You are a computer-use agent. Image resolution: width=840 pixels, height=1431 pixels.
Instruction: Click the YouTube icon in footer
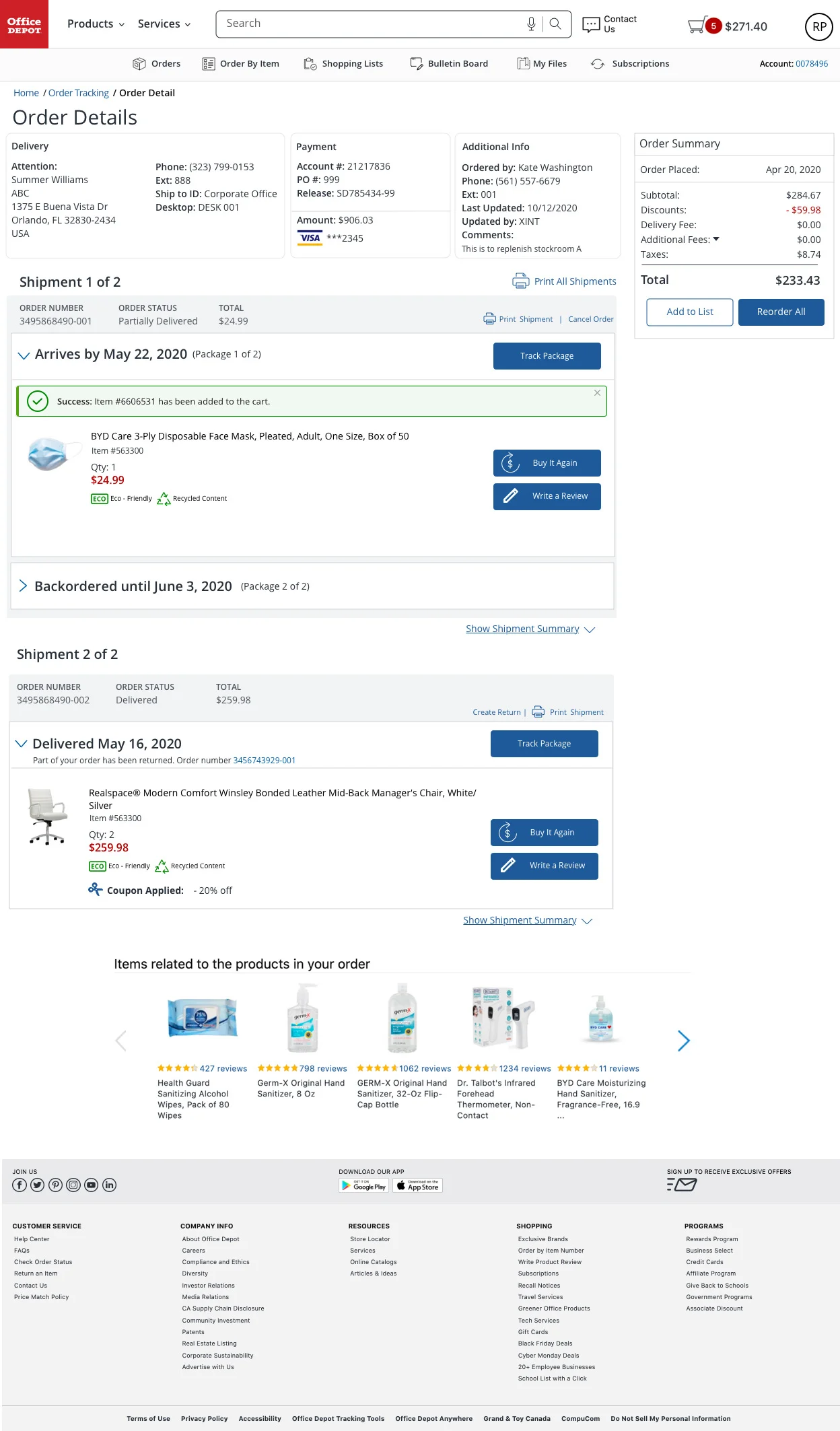[91, 1185]
